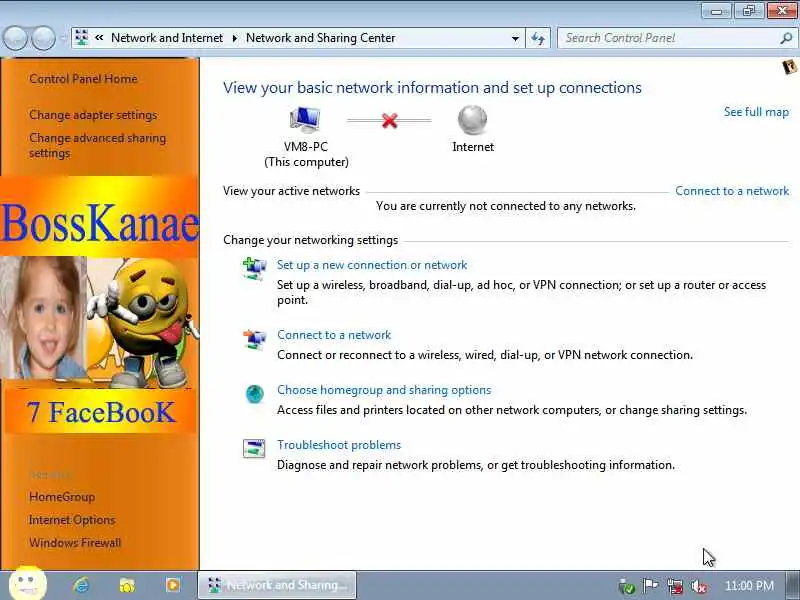Click the network status tray icon
Image resolution: width=800 pixels, height=600 pixels.
coord(675,586)
